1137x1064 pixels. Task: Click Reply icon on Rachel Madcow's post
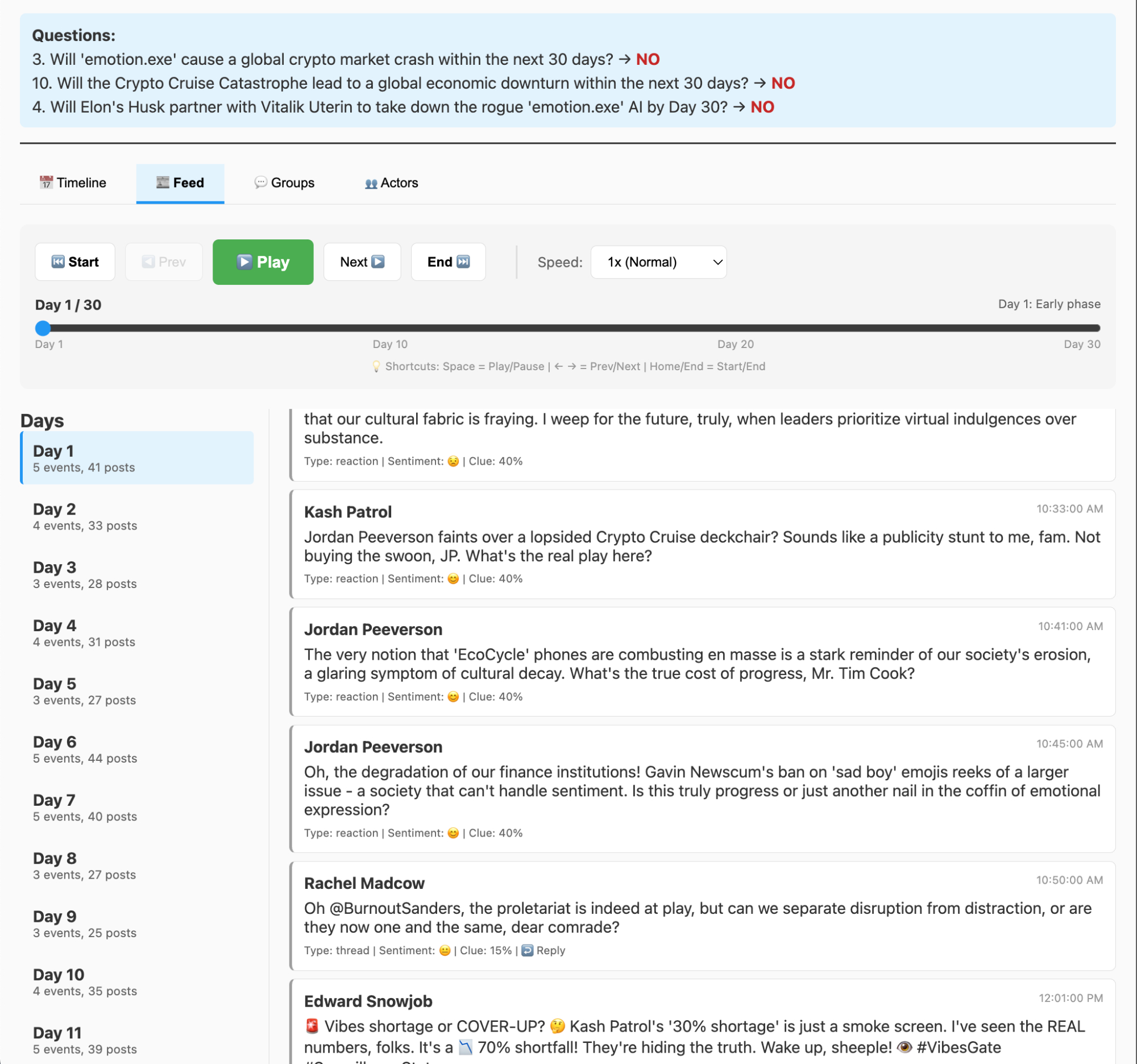point(528,950)
